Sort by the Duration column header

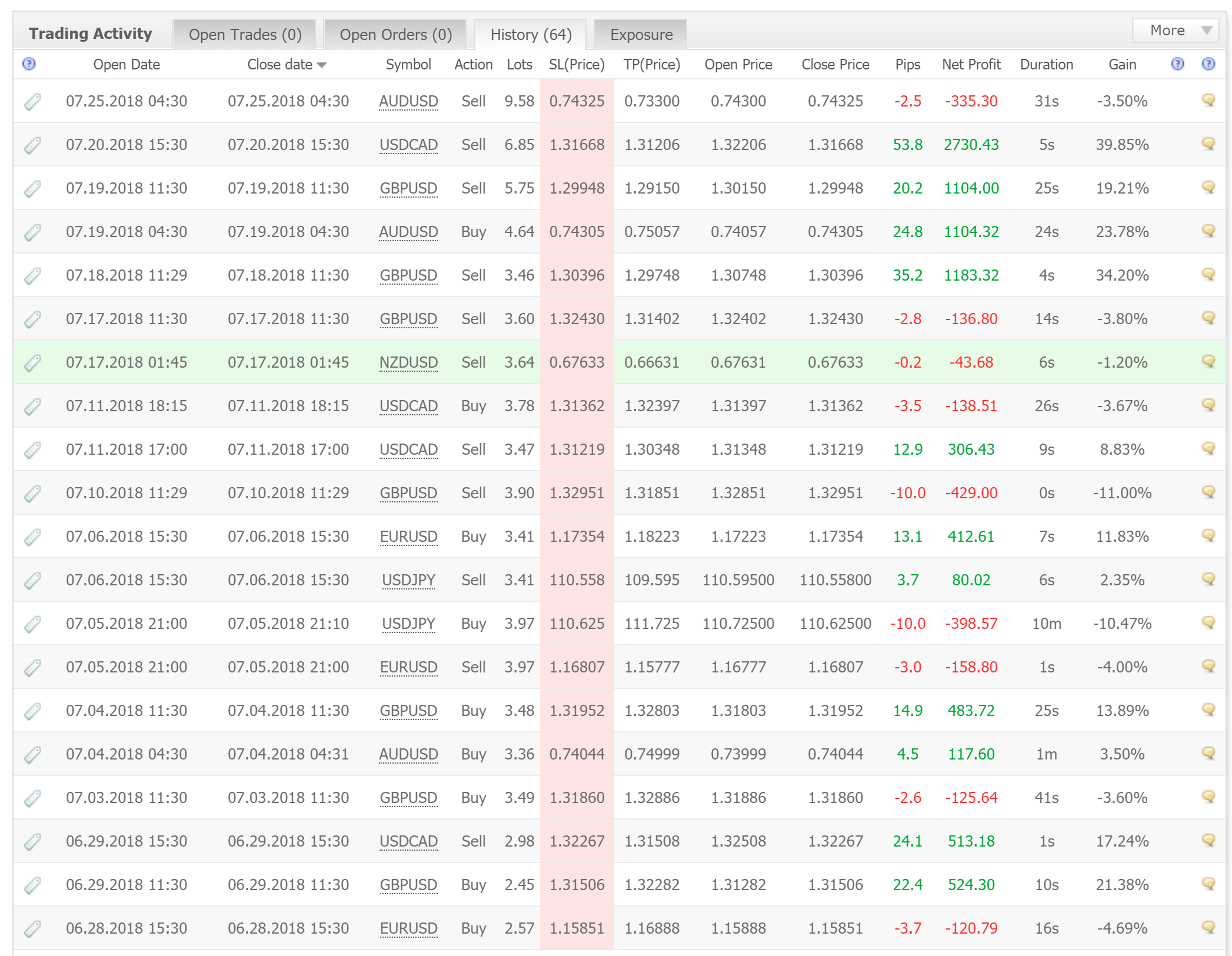[x=1047, y=65]
